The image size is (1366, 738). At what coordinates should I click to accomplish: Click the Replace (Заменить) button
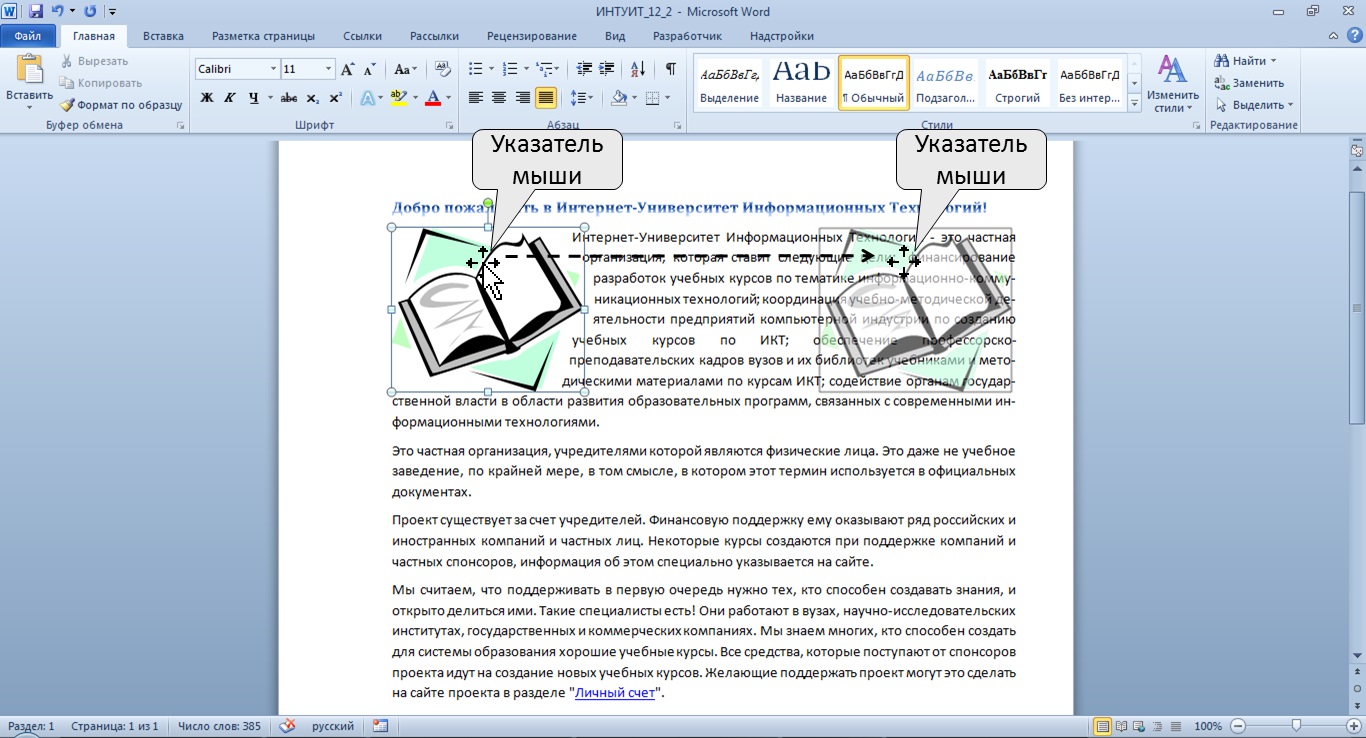click(1249, 83)
